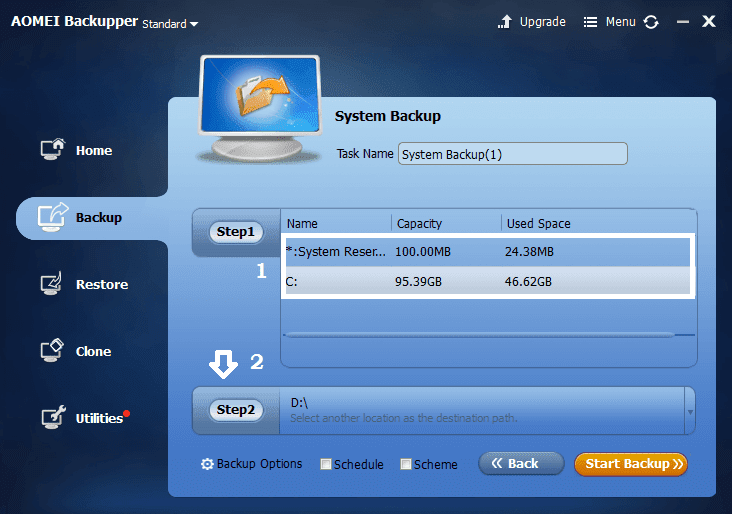The height and width of the screenshot is (514, 732).
Task: Click the refresh icon beside Menu
Action: [651, 22]
